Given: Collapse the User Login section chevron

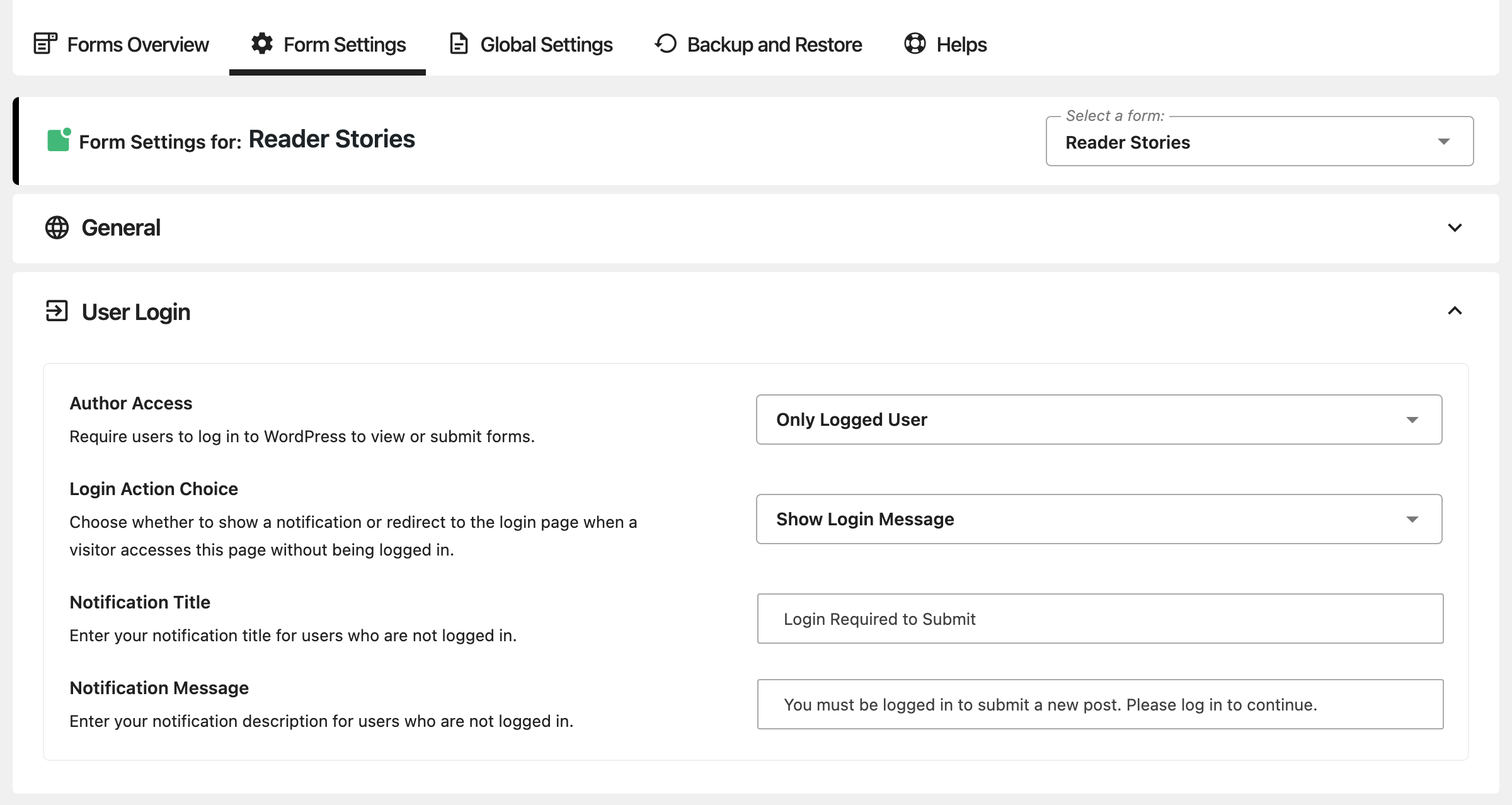Looking at the screenshot, I should (x=1455, y=311).
